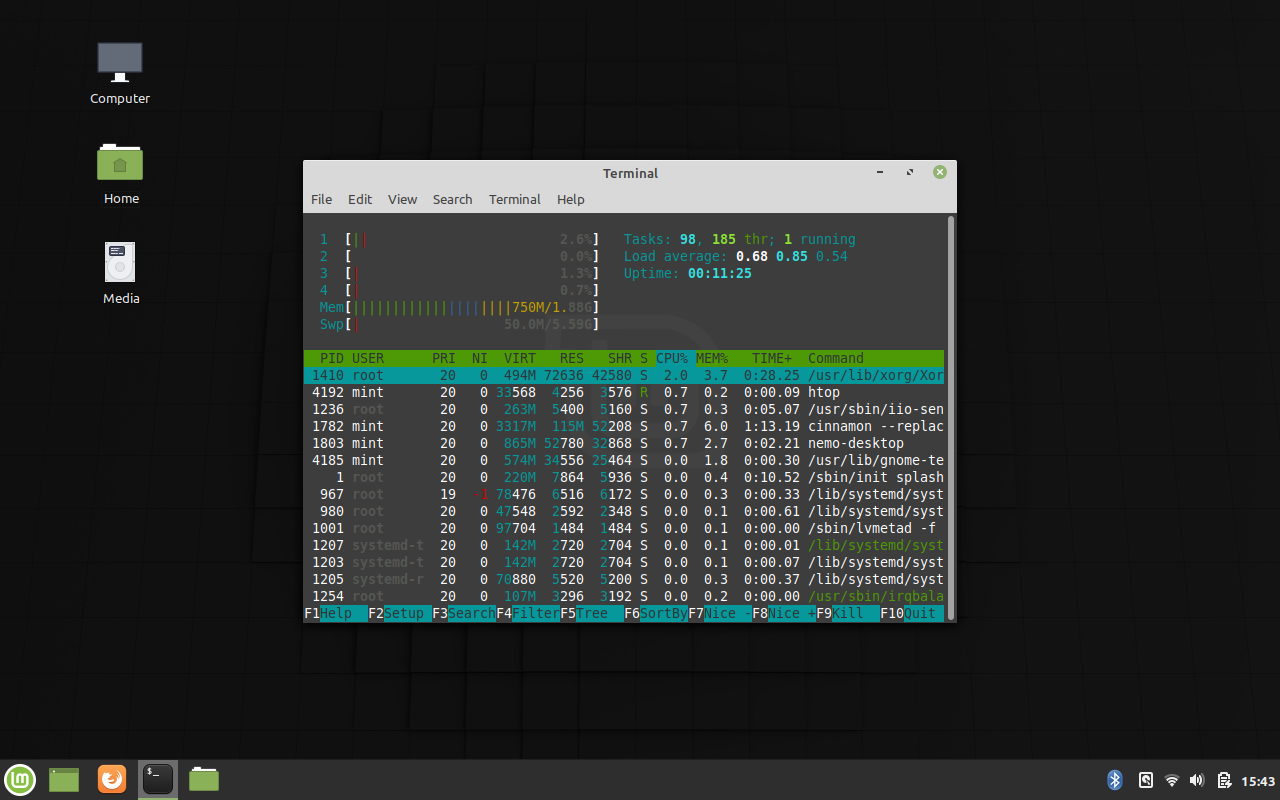The image size is (1280, 800).
Task: Click F2 Setup in htop footer
Action: tap(400, 613)
